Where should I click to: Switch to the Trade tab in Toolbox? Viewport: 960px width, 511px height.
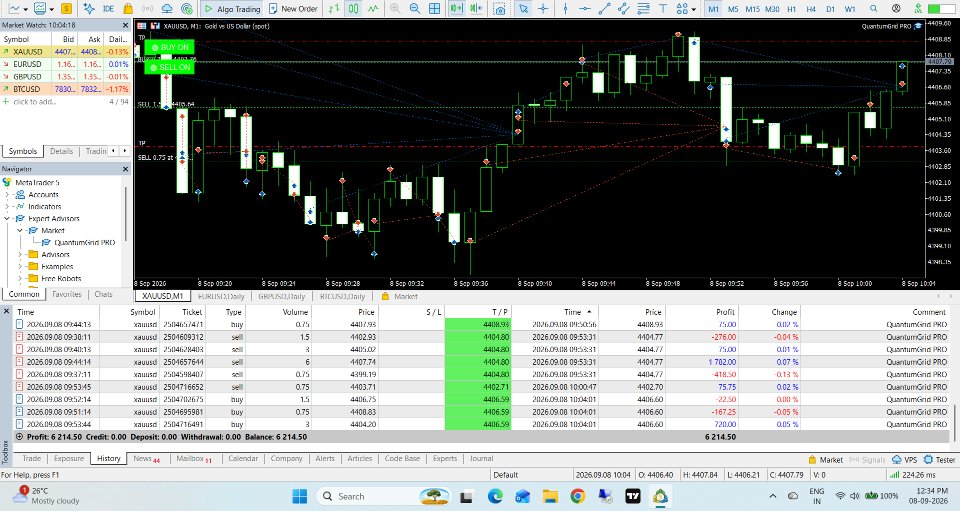(x=32, y=458)
